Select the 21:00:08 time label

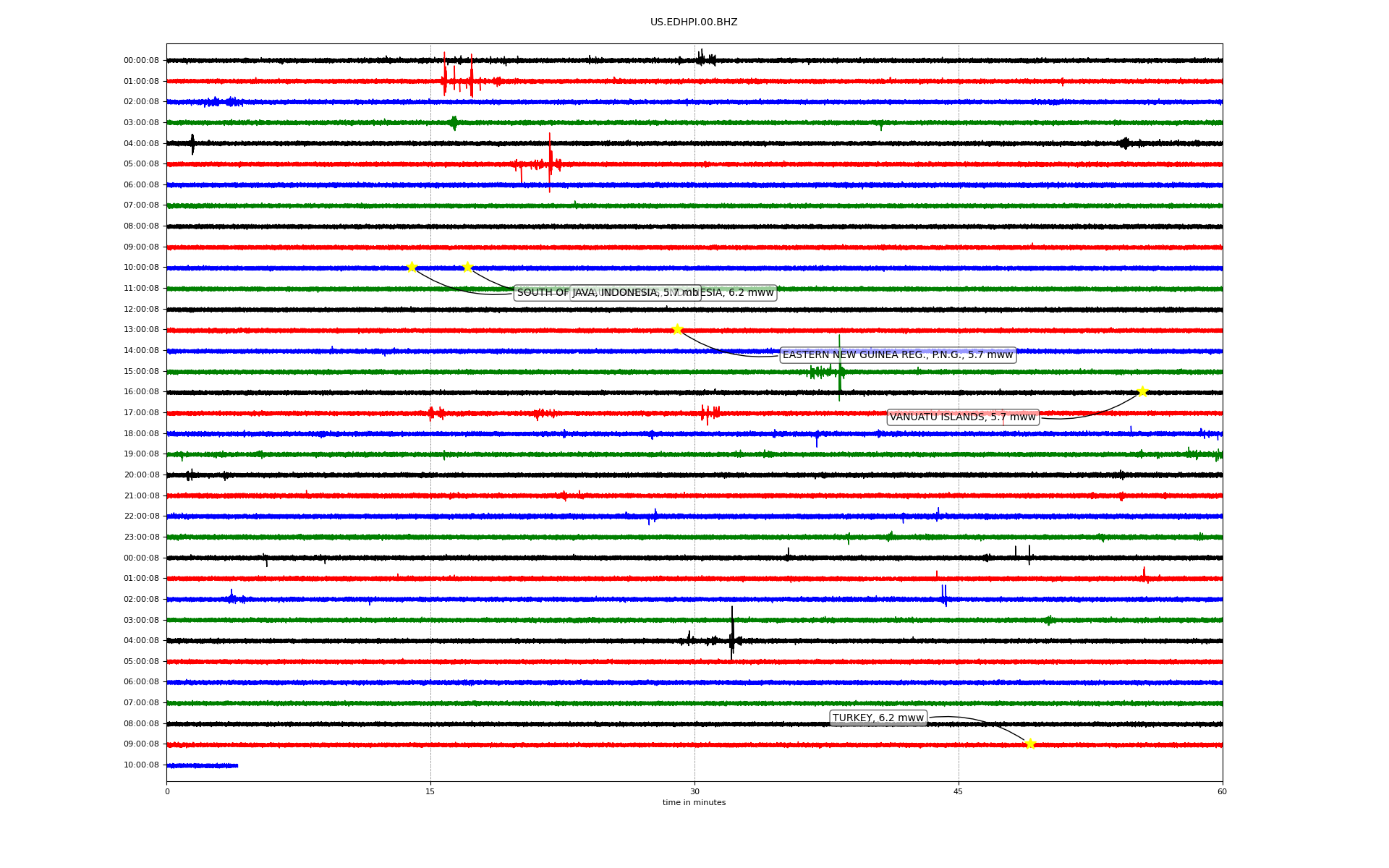[141, 496]
